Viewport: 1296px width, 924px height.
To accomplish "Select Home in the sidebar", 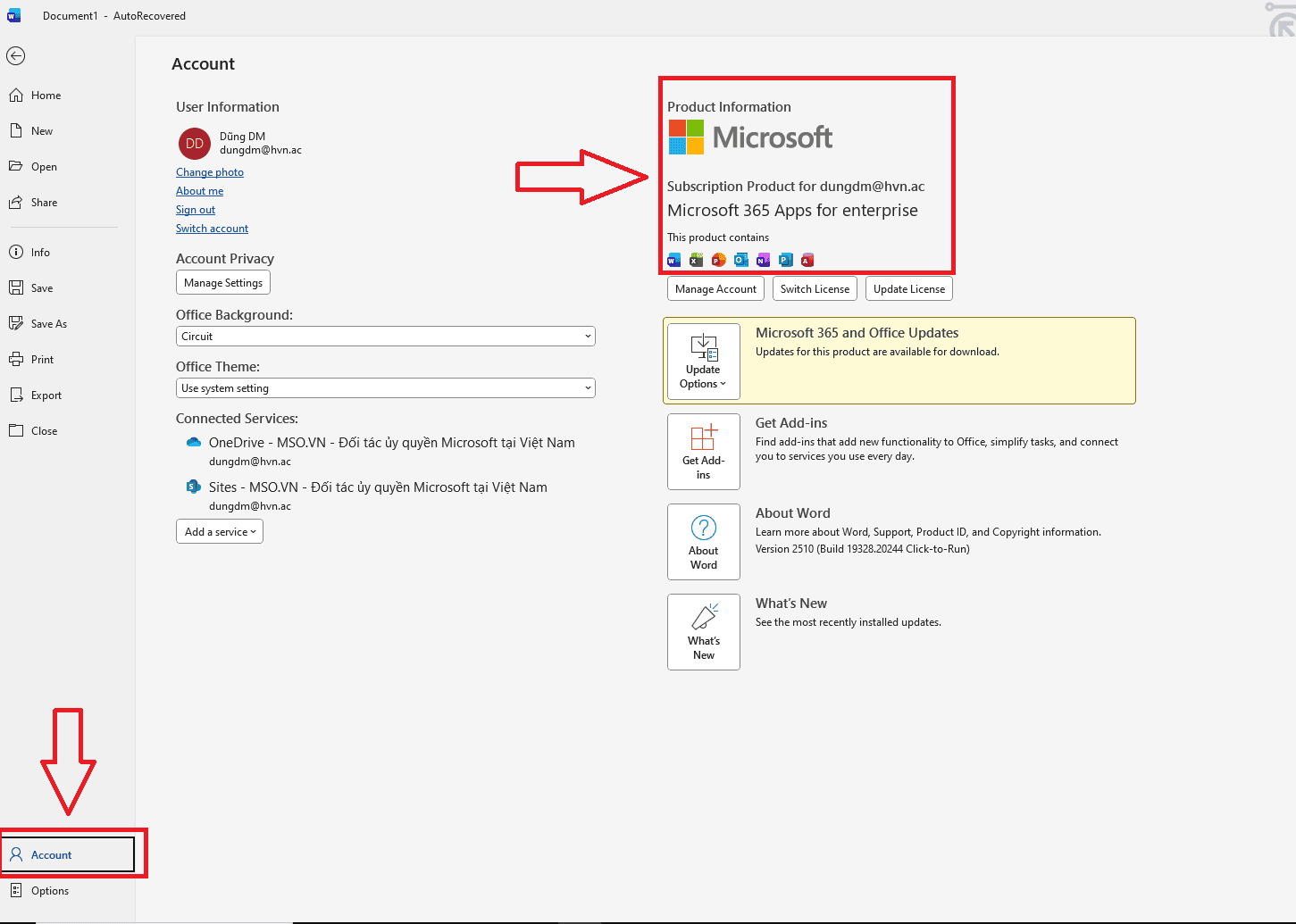I will click(46, 96).
